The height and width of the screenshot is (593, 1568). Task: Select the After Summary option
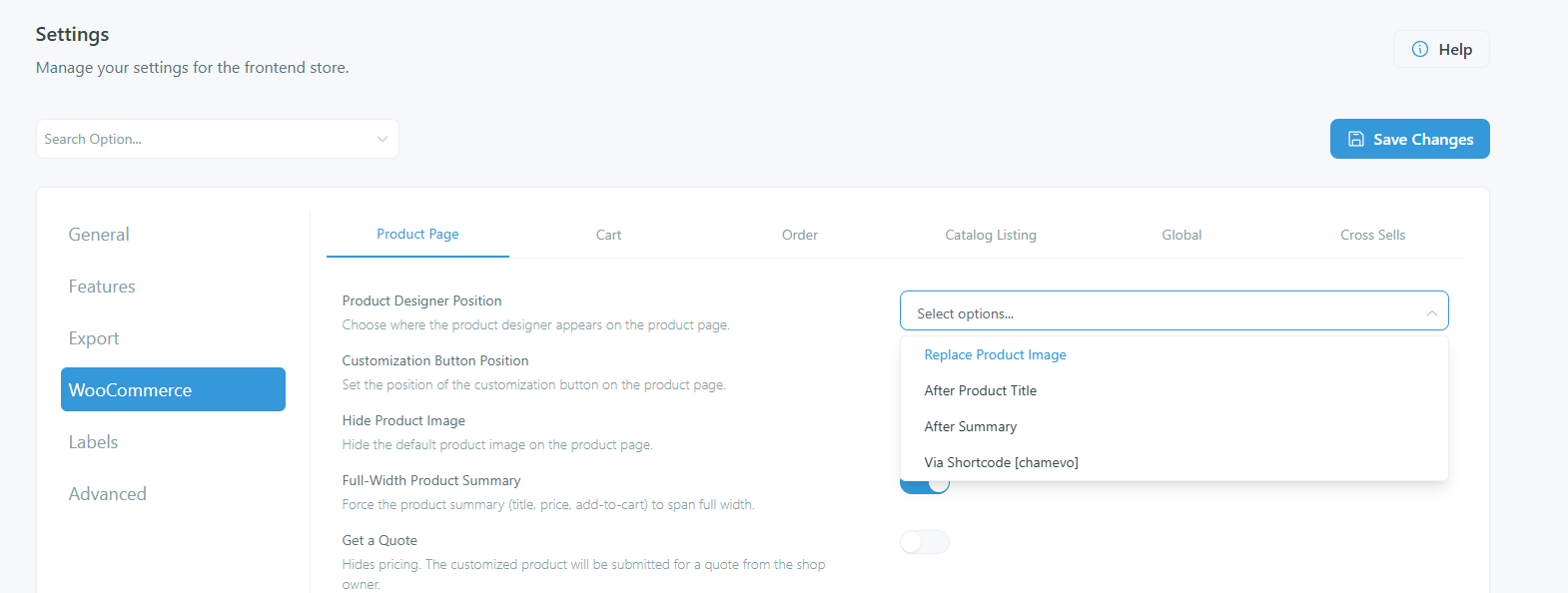coord(1174,426)
